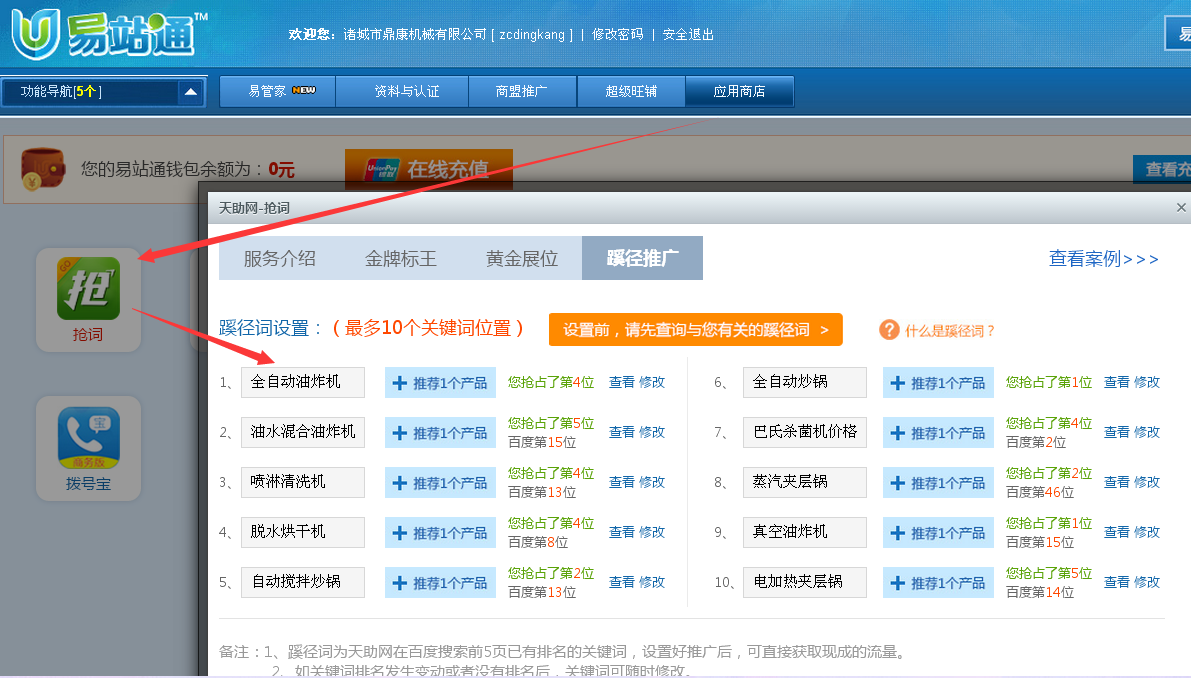Switch to the 金牌标王 tab

click(x=400, y=258)
